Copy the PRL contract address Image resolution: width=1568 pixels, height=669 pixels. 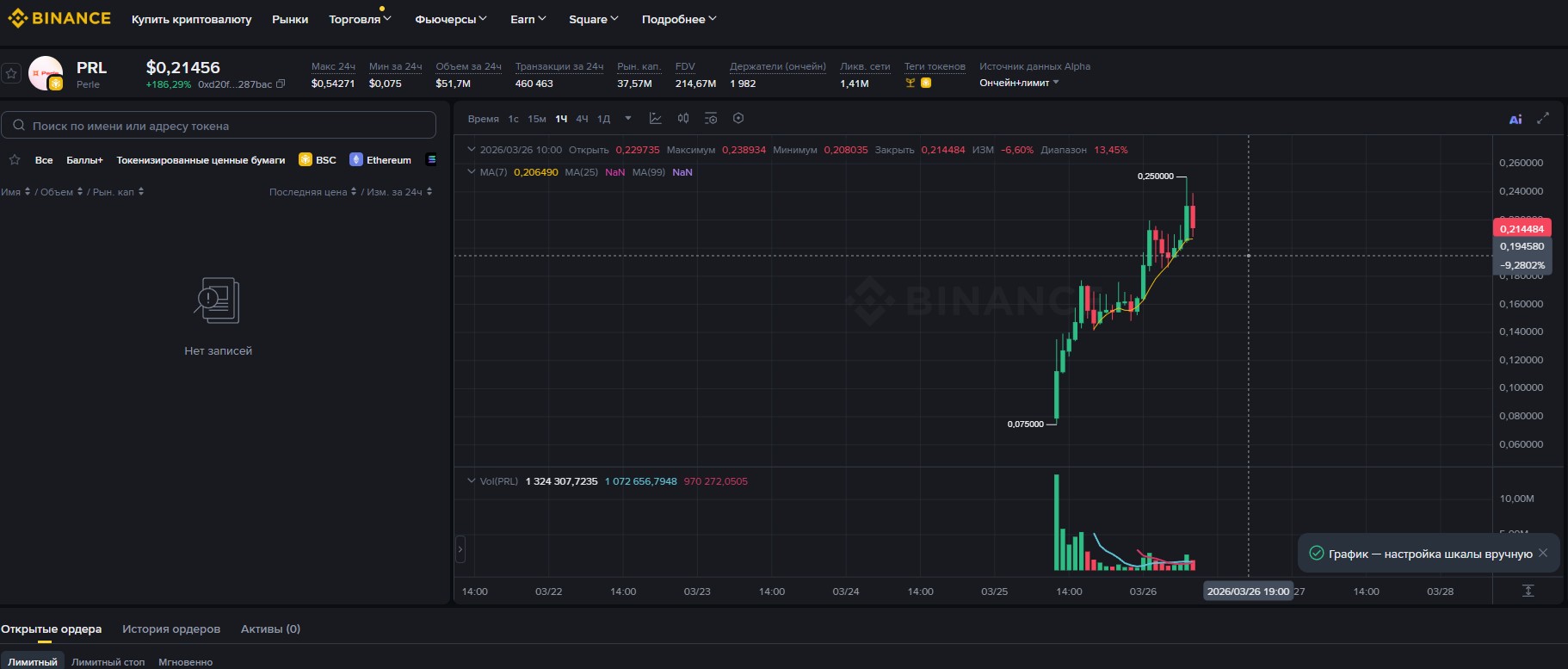281,84
